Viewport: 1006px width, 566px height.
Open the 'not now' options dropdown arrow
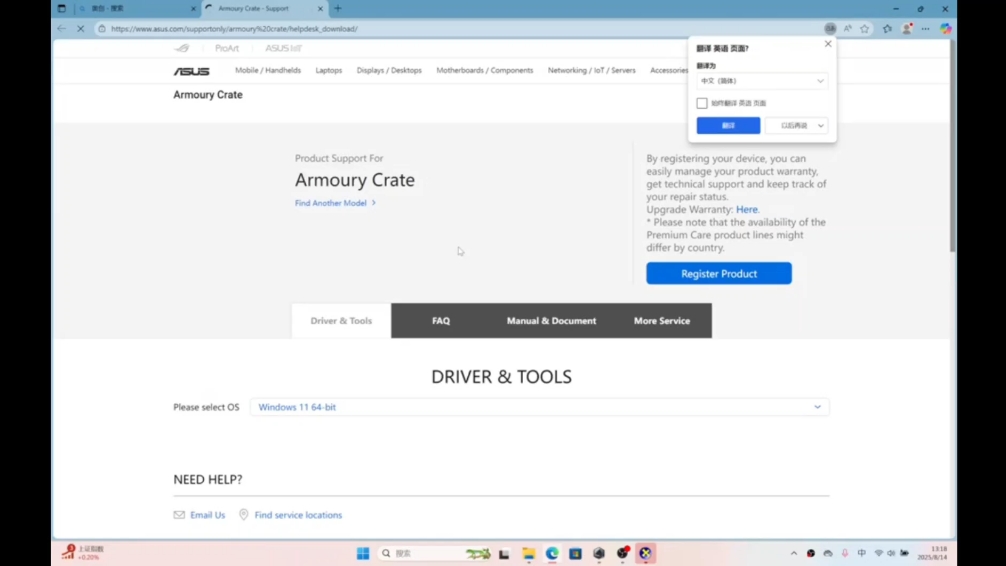tap(821, 126)
